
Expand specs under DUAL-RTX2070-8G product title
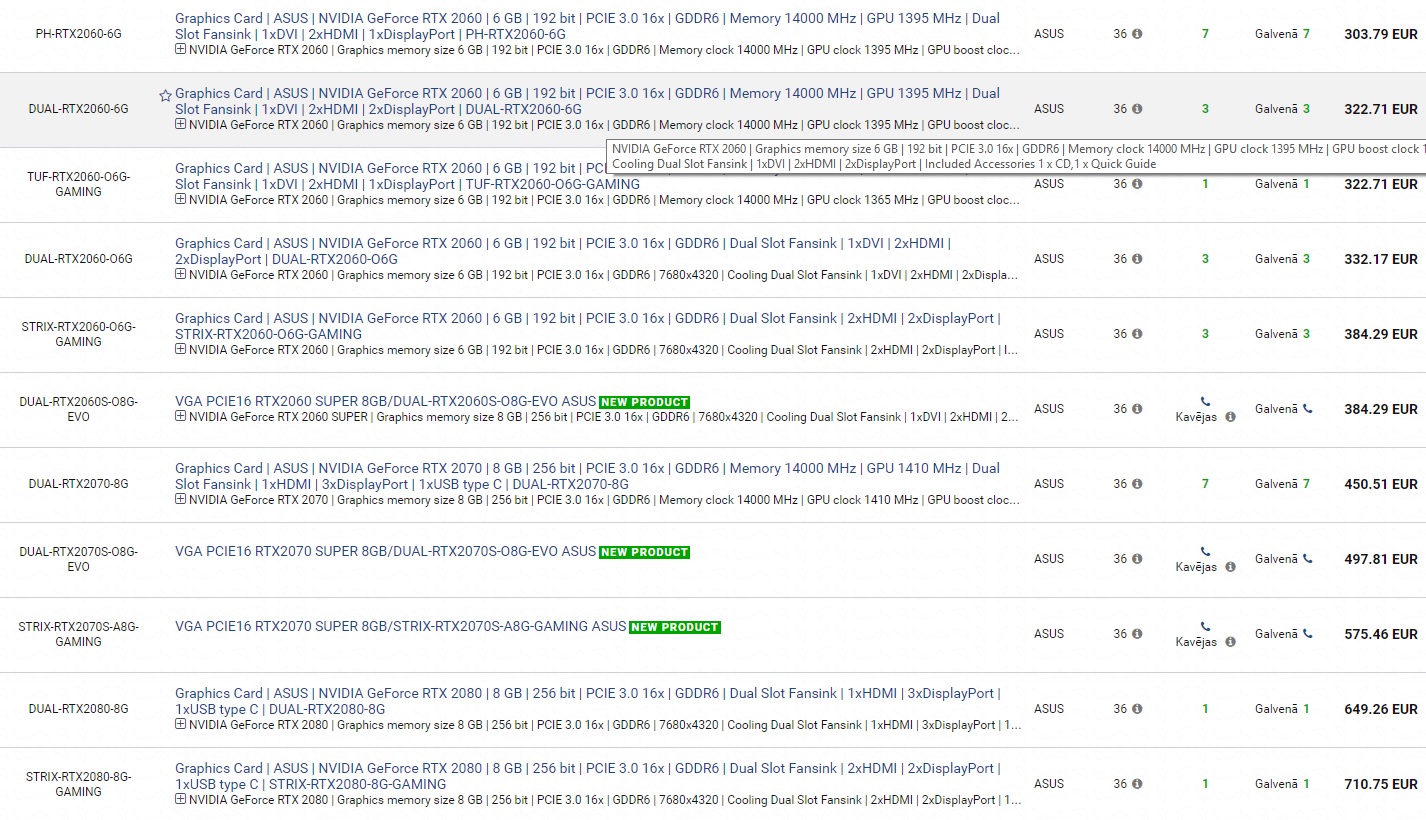click(x=180, y=499)
